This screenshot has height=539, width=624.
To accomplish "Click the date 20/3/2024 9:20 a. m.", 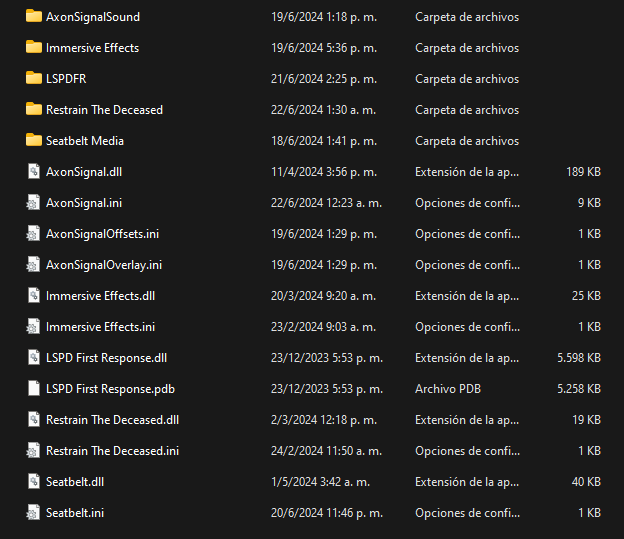I will (324, 296).
